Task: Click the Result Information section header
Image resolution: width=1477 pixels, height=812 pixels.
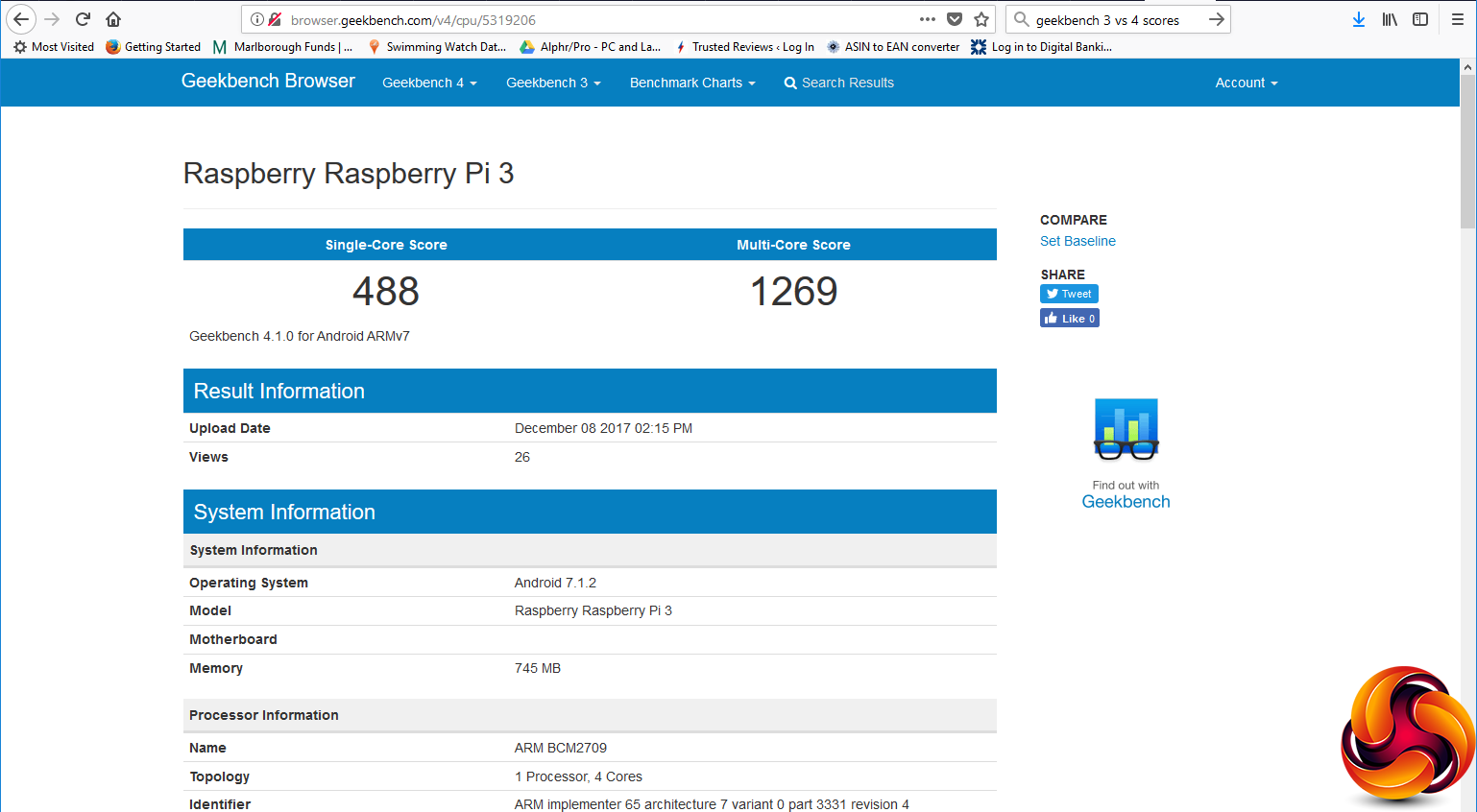Action: 590,391
